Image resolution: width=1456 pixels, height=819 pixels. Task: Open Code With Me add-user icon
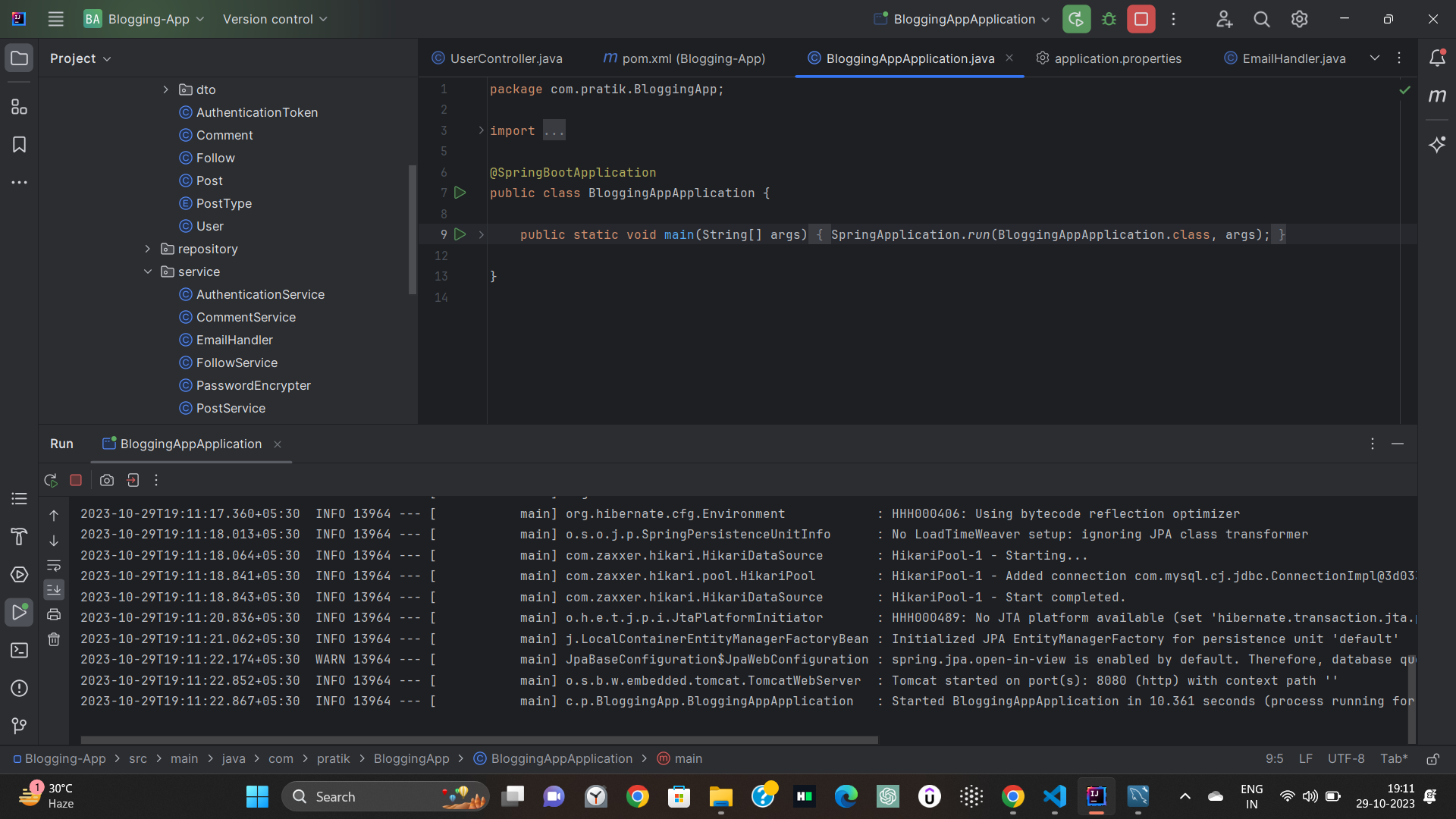1224,19
